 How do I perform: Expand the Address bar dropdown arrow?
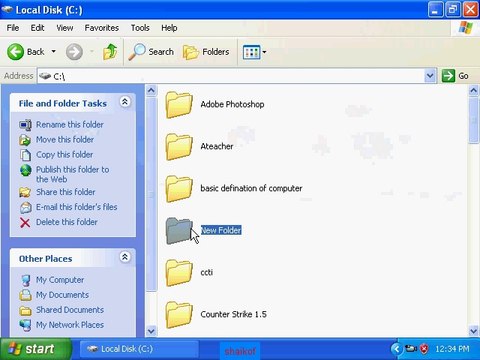coord(430,76)
